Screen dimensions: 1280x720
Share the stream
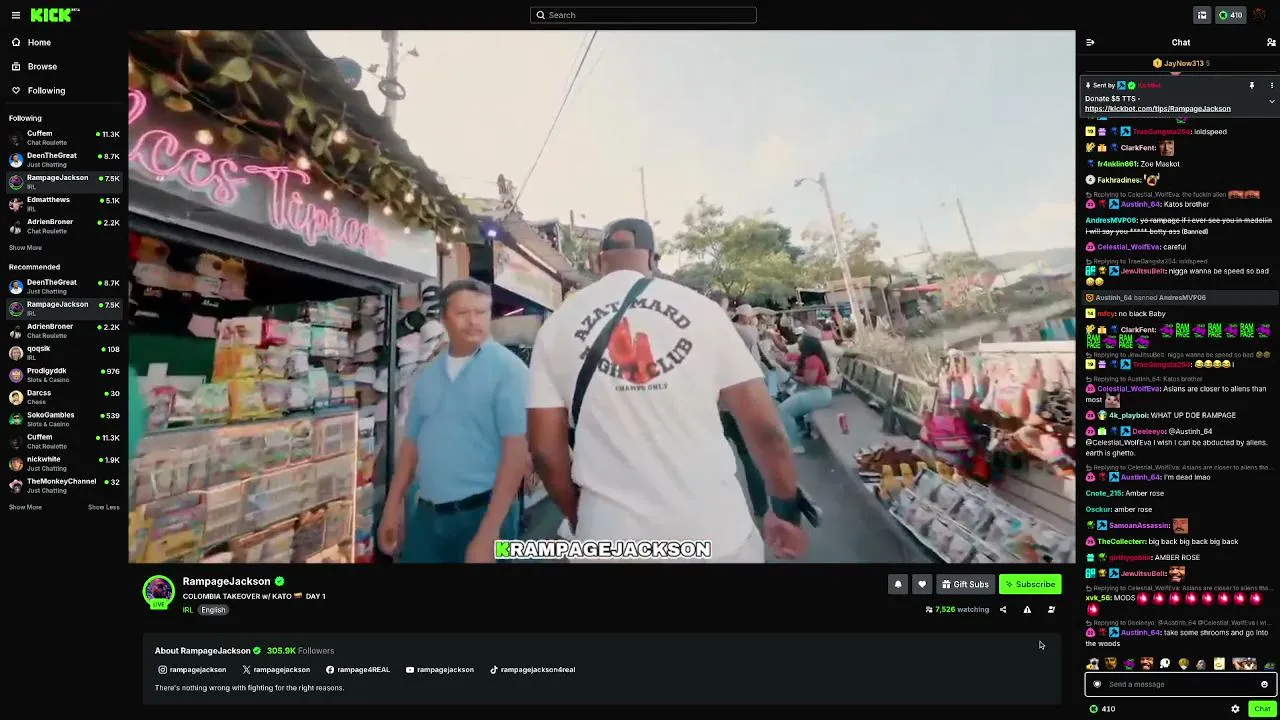tap(1003, 609)
